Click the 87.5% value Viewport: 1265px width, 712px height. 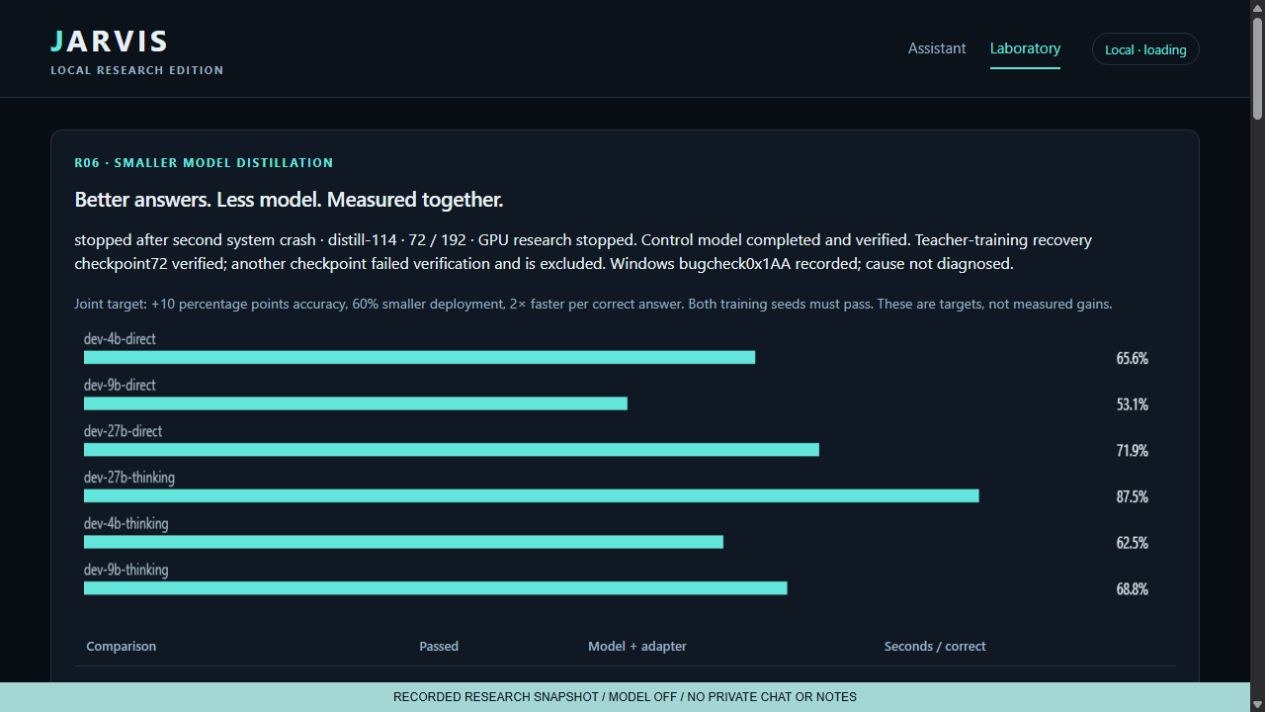click(x=1132, y=496)
